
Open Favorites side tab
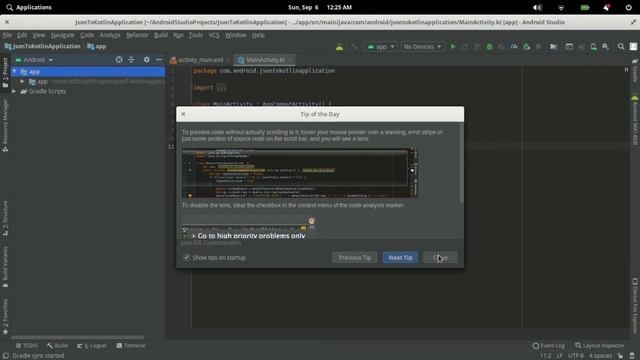5,317
